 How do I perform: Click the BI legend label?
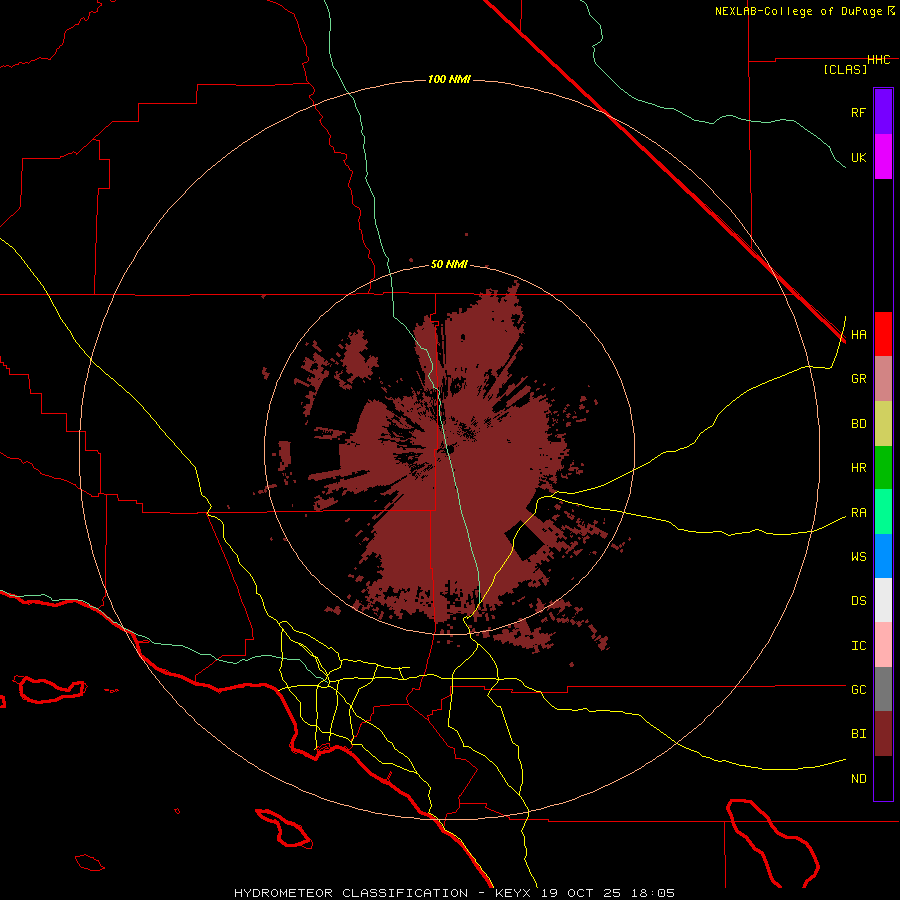(859, 734)
